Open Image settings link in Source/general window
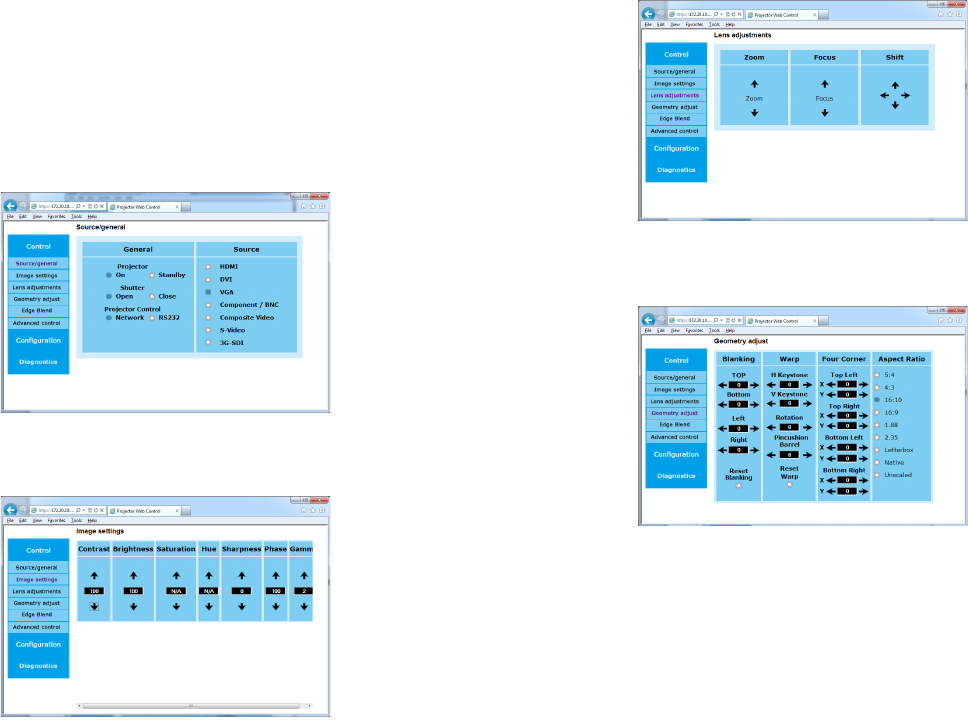The height and width of the screenshot is (726, 968). click(x=37, y=276)
